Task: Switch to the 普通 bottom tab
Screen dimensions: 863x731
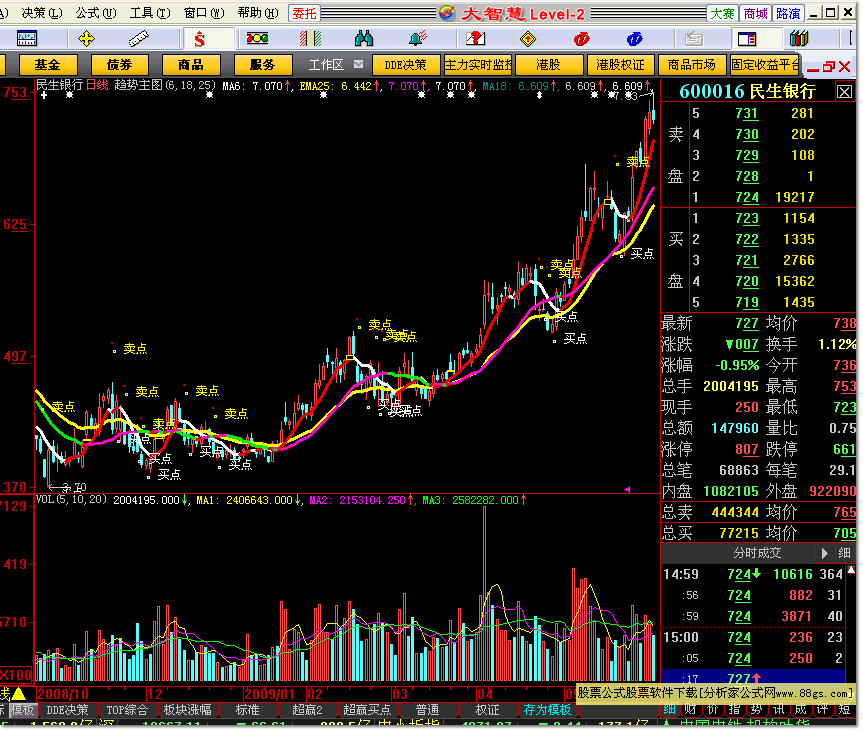Action: [428, 710]
